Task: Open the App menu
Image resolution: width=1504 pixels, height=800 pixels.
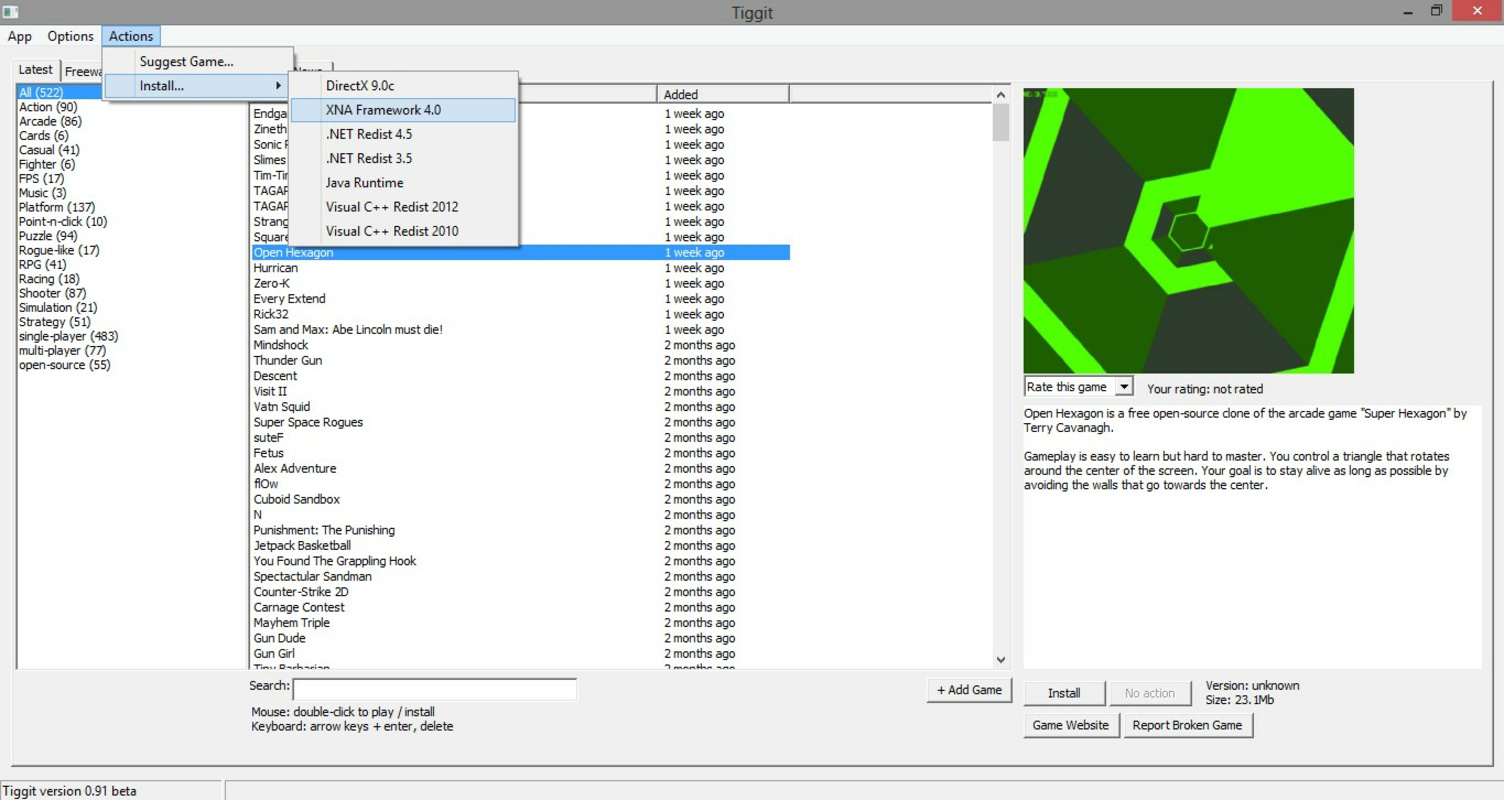Action: (20, 36)
